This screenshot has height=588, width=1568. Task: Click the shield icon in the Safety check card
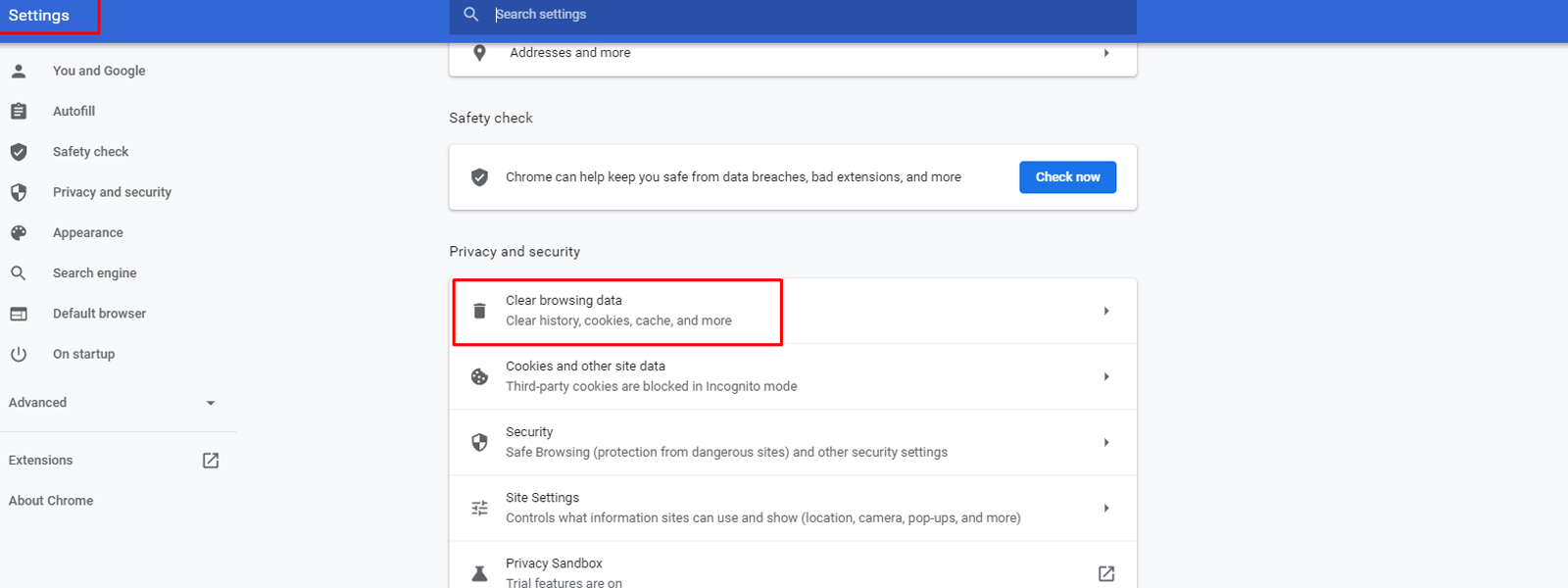pyautogui.click(x=479, y=177)
